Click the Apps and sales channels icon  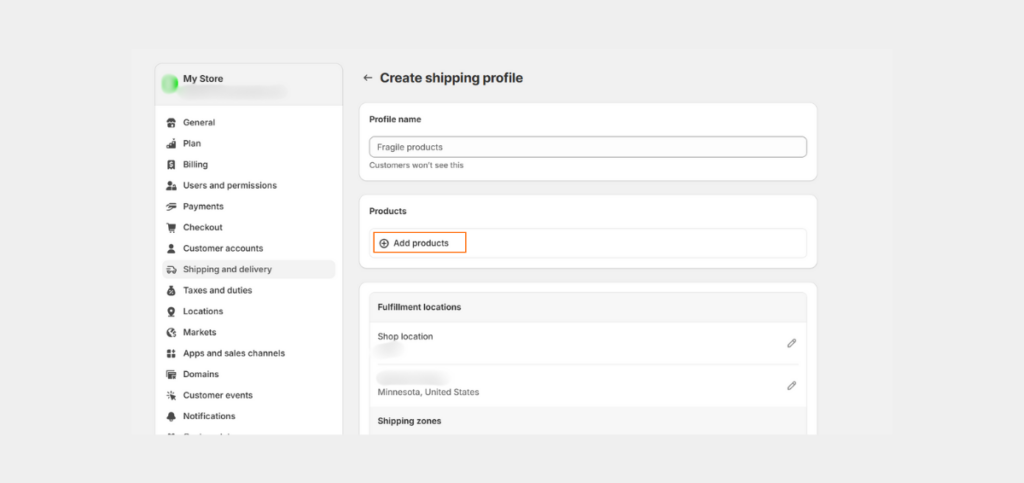pos(171,353)
